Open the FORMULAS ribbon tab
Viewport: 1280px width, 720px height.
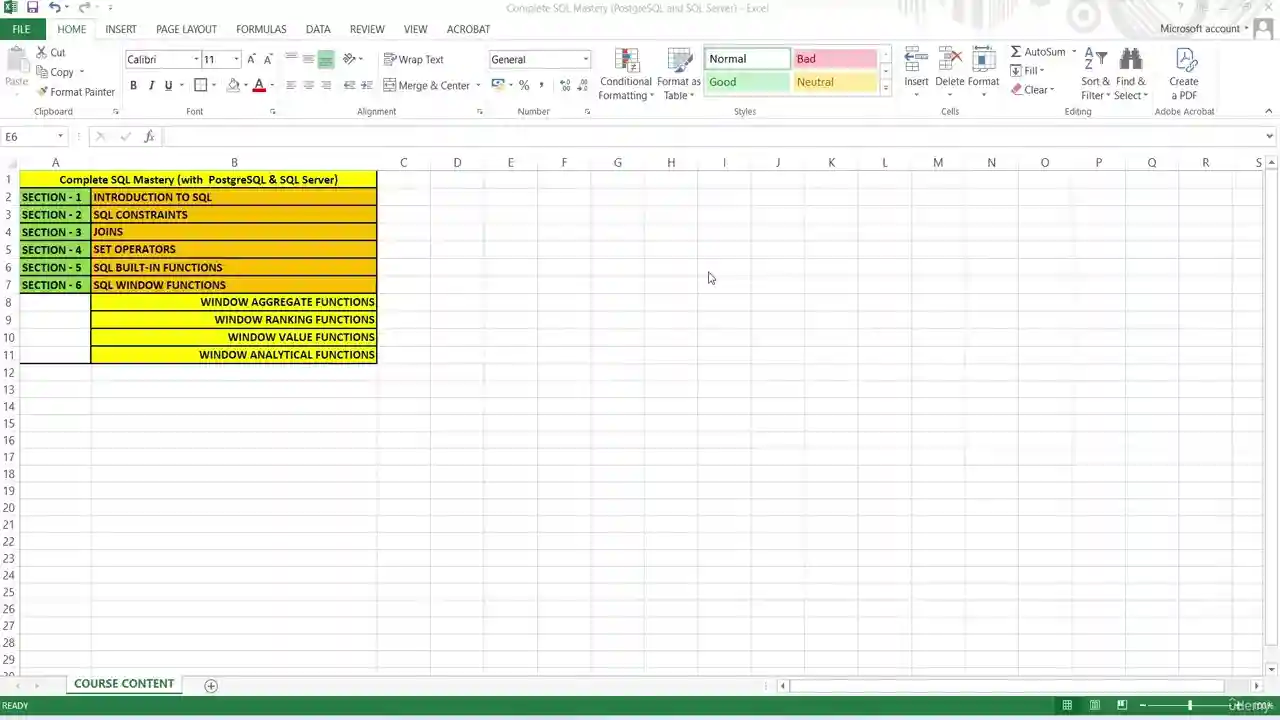point(261,29)
